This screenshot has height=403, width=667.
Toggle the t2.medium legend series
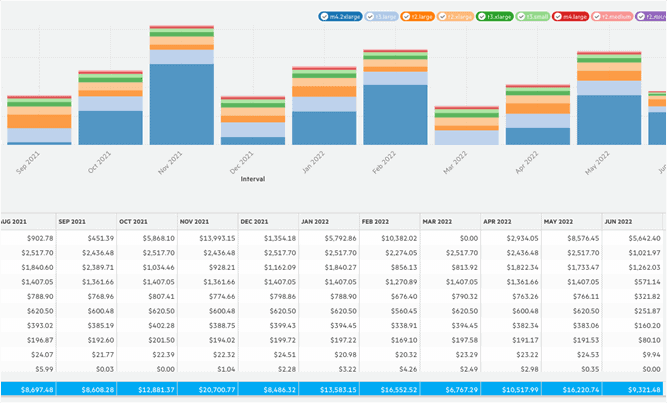[612, 17]
